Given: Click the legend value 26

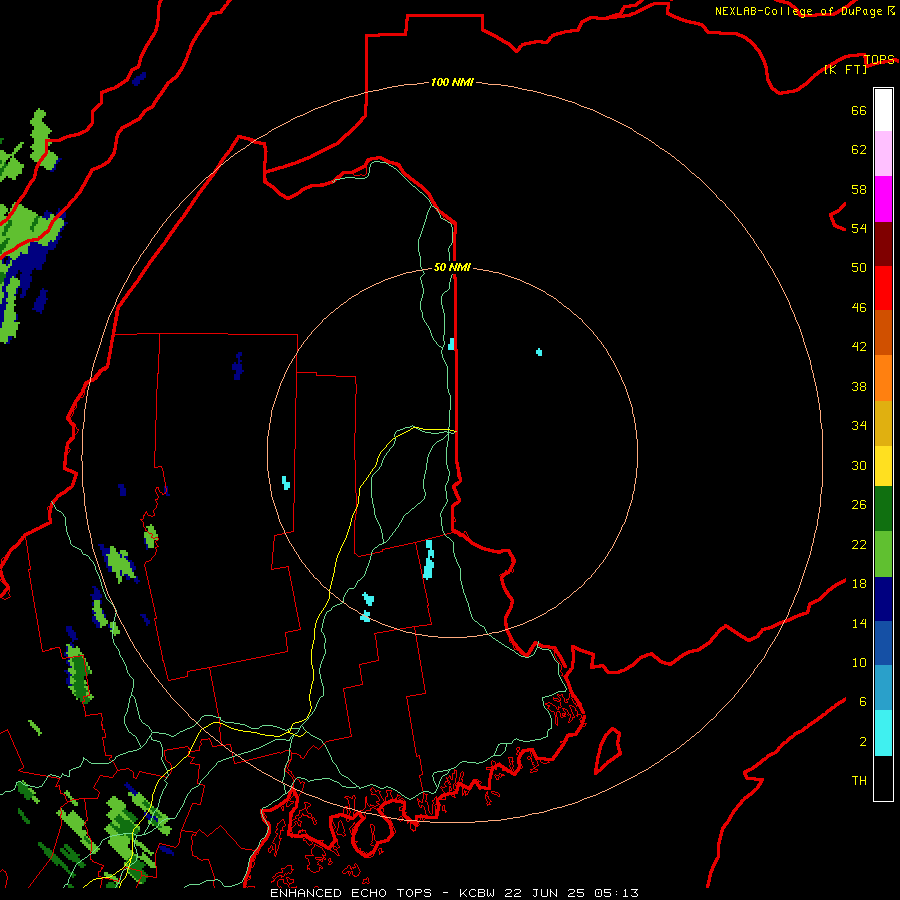Looking at the screenshot, I should click(859, 505).
